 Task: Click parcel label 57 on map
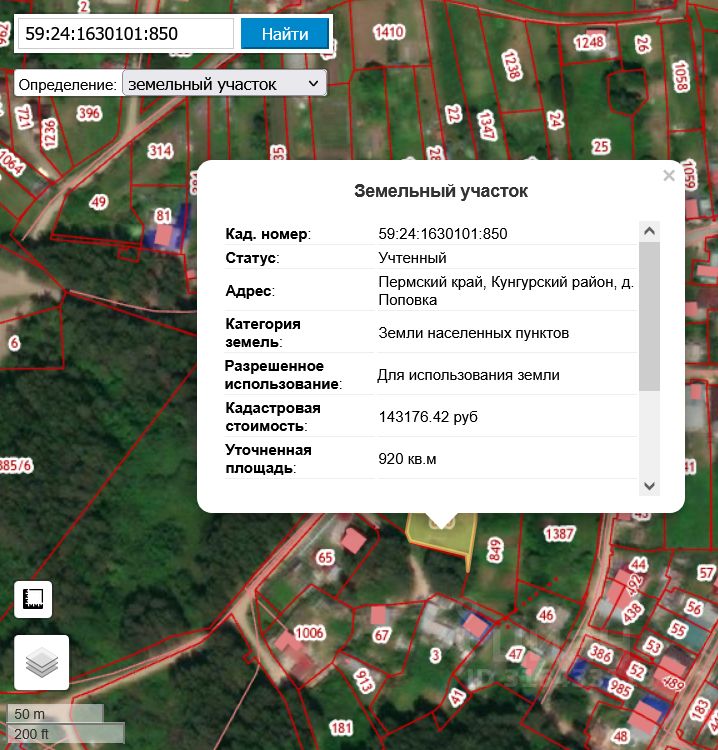(x=707, y=572)
